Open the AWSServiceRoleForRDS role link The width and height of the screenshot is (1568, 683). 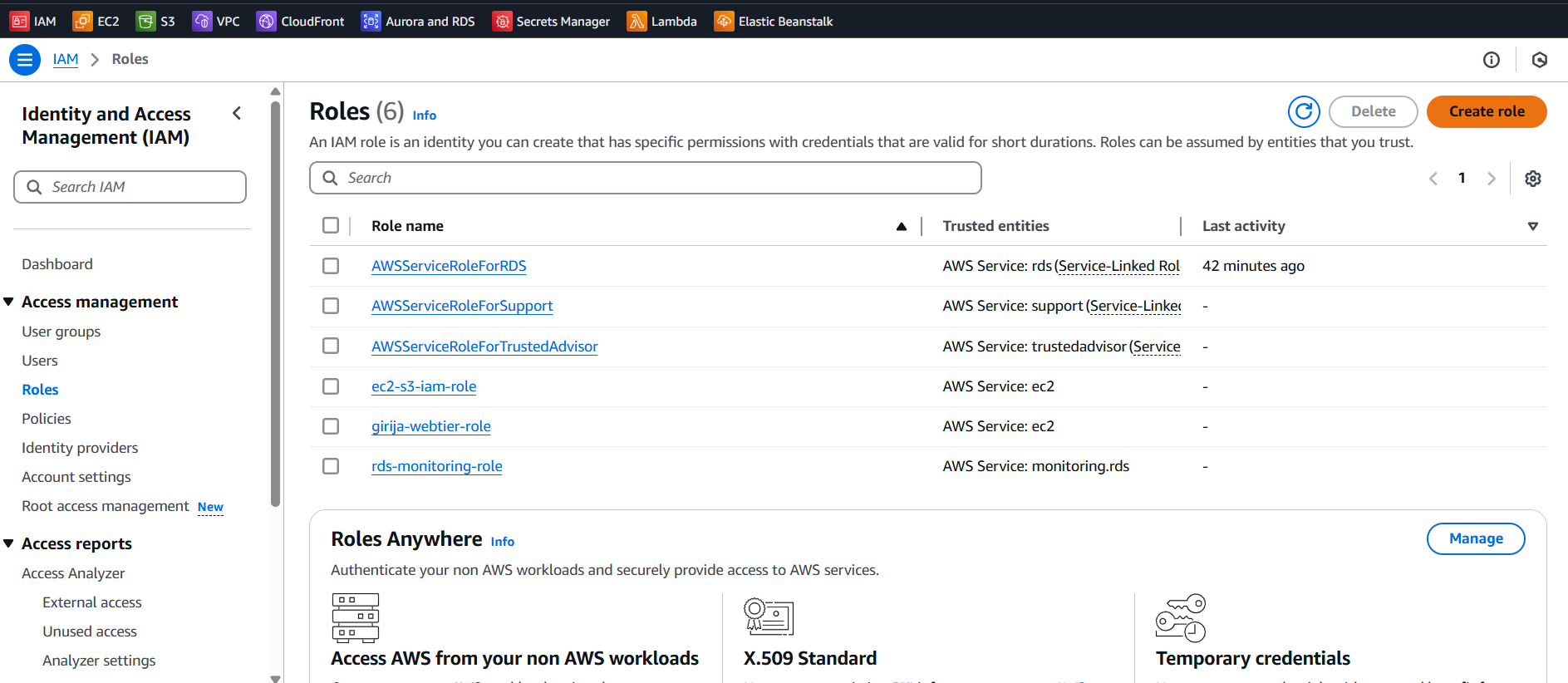tap(449, 266)
